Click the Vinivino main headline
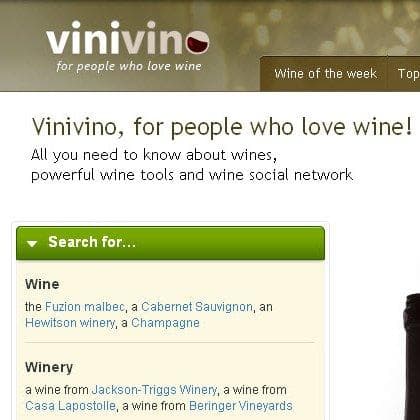 coord(222,127)
